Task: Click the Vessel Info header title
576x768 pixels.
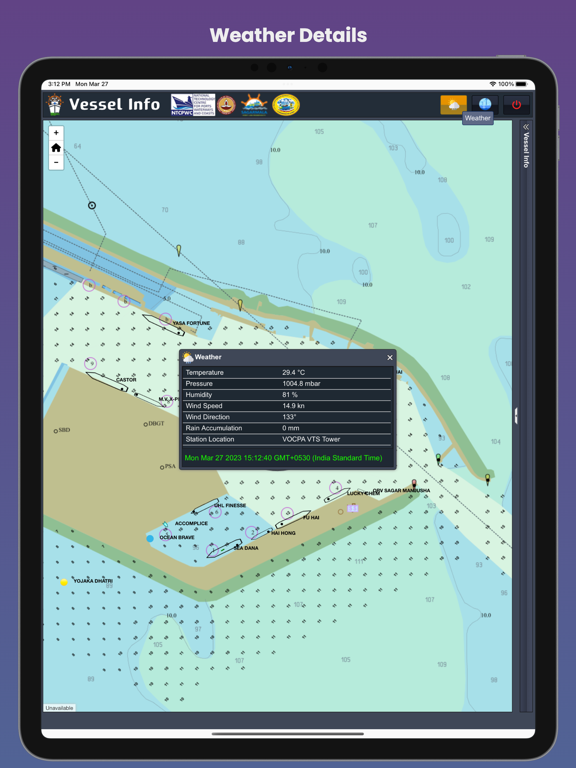Action: [115, 104]
